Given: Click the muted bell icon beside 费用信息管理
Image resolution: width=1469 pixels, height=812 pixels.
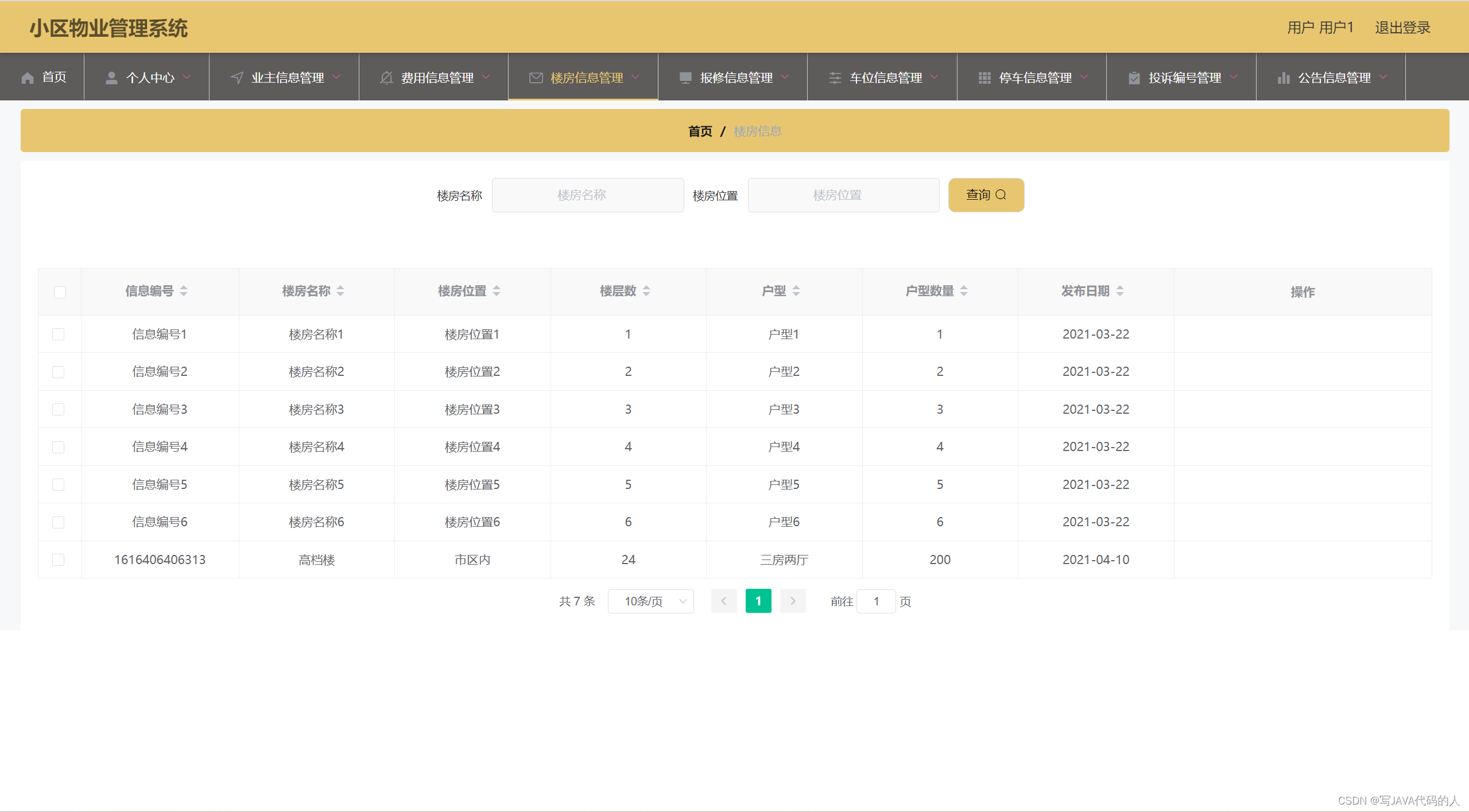Looking at the screenshot, I should coord(386,78).
